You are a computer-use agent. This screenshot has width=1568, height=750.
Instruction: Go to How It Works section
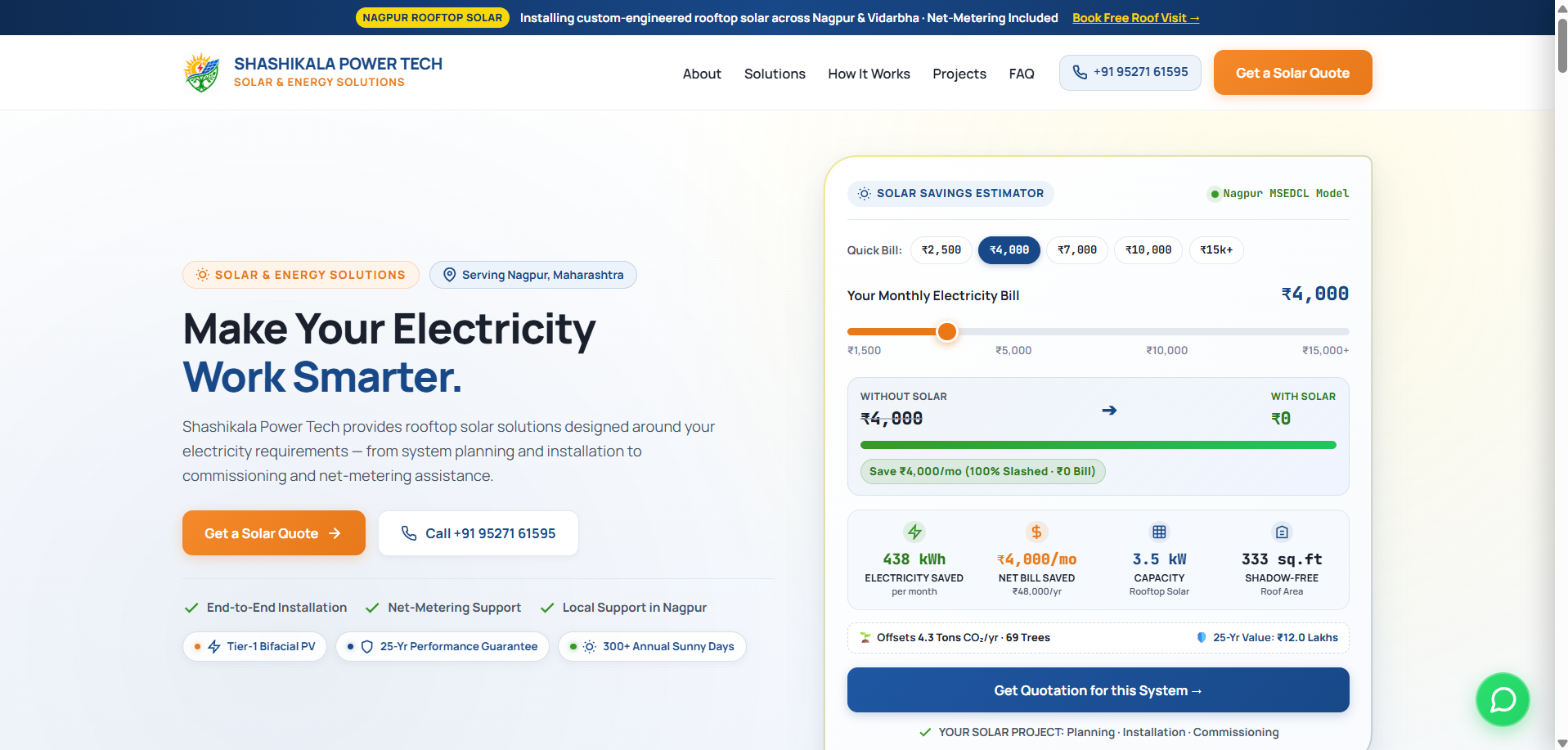click(869, 74)
